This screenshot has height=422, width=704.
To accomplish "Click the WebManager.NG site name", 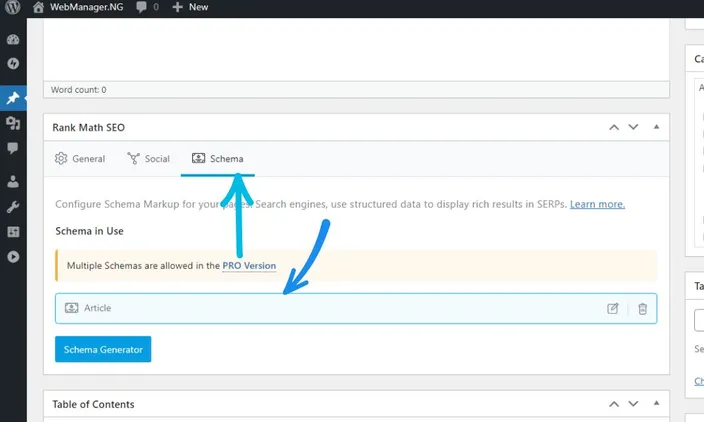I will tap(87, 7).
